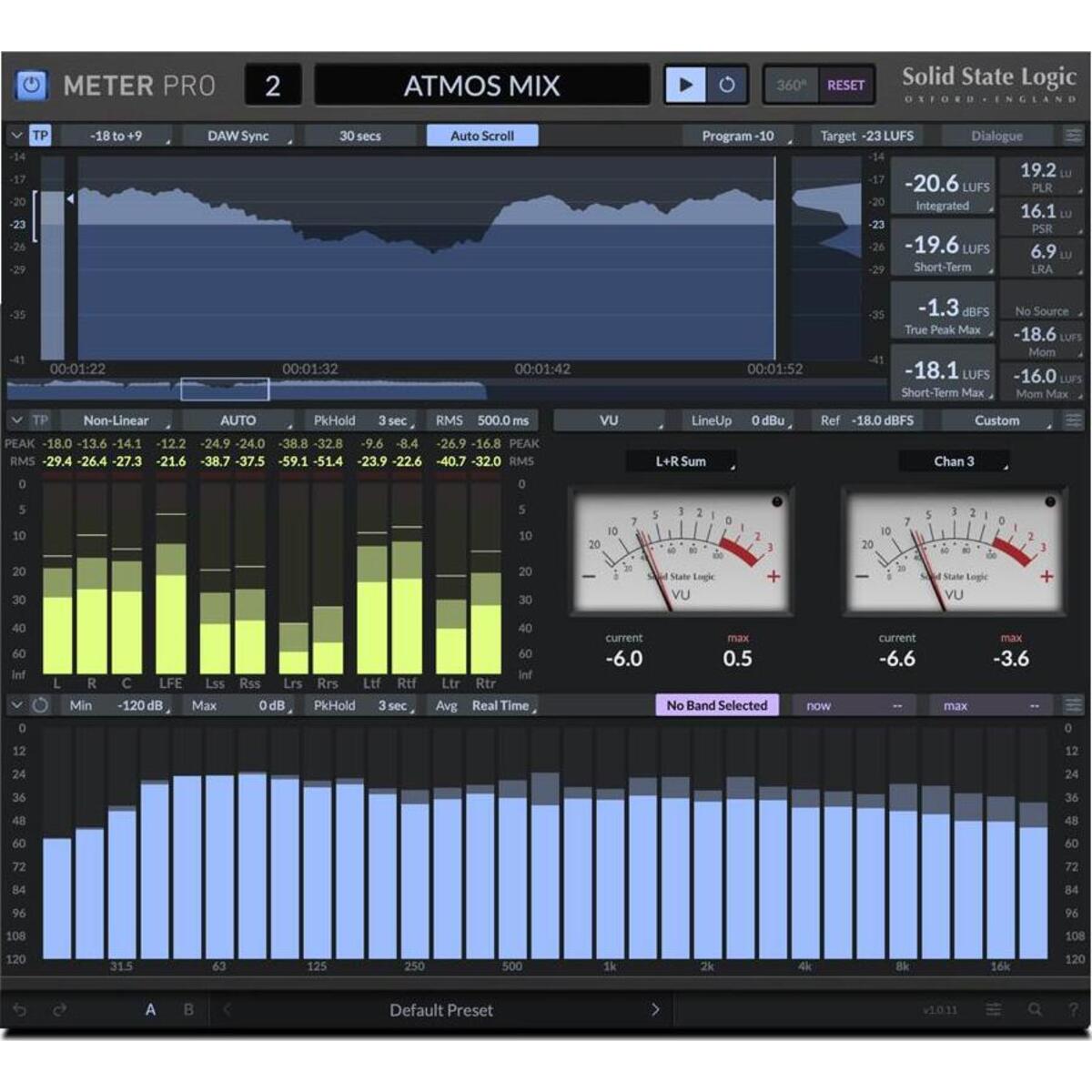Open the DAW Sync dropdown
This screenshot has height=1092, width=1092.
point(238,136)
